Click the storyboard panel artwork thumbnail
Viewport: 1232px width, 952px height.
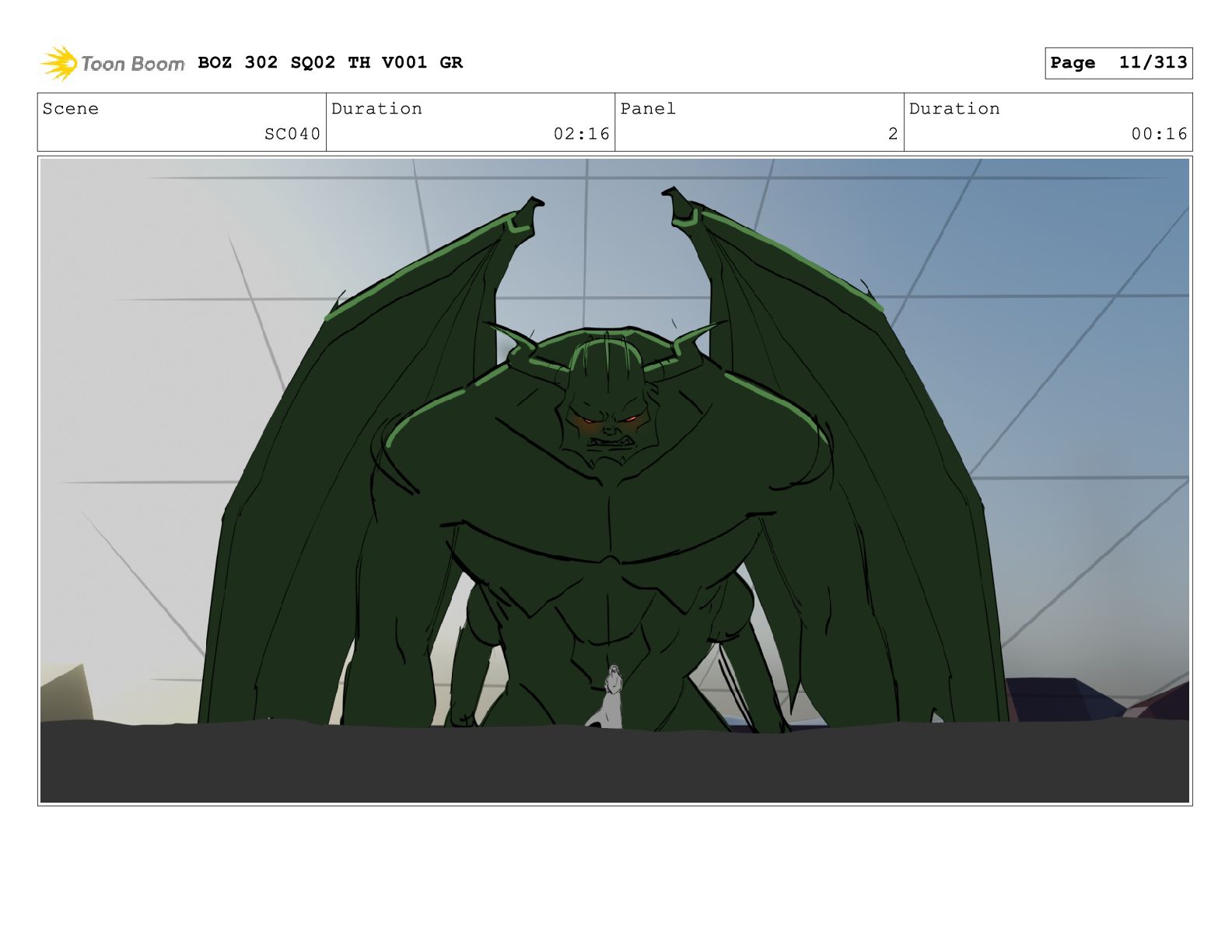614,481
